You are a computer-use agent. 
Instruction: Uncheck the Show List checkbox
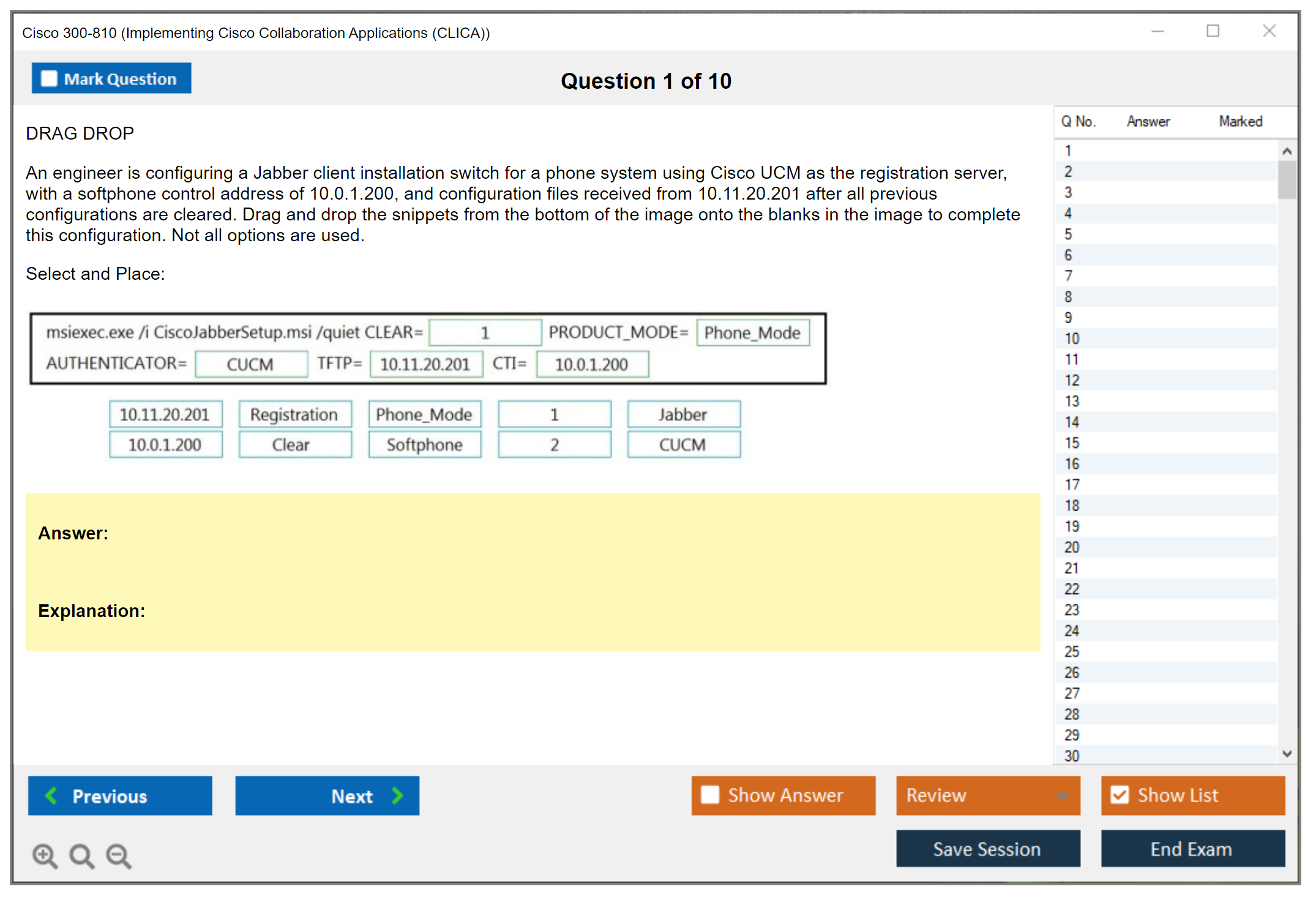[1120, 795]
